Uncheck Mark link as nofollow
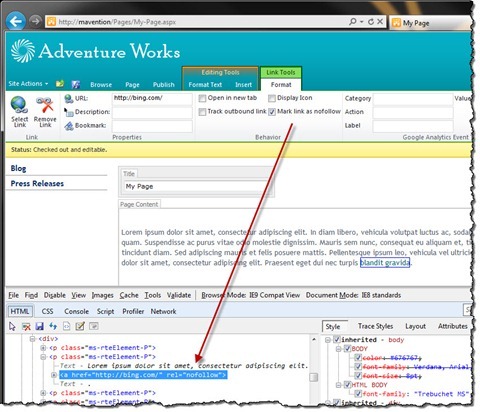 272,112
